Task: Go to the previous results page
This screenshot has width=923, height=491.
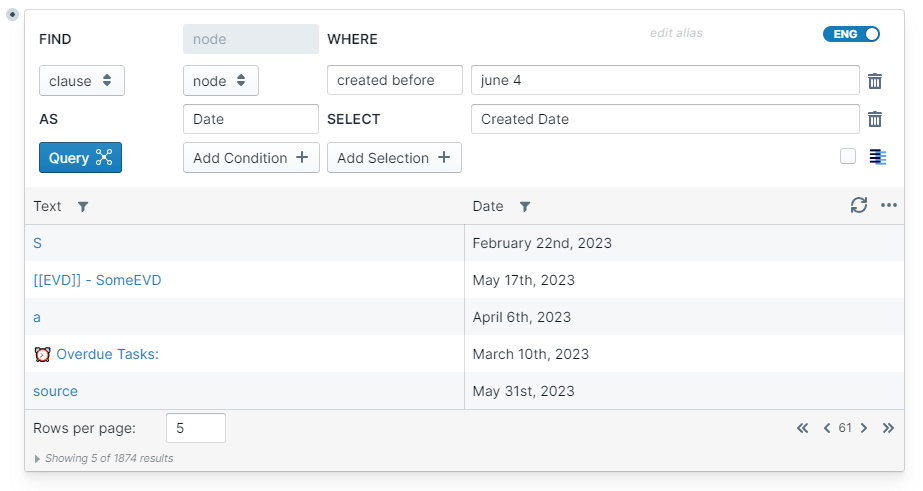Action: pyautogui.click(x=827, y=428)
